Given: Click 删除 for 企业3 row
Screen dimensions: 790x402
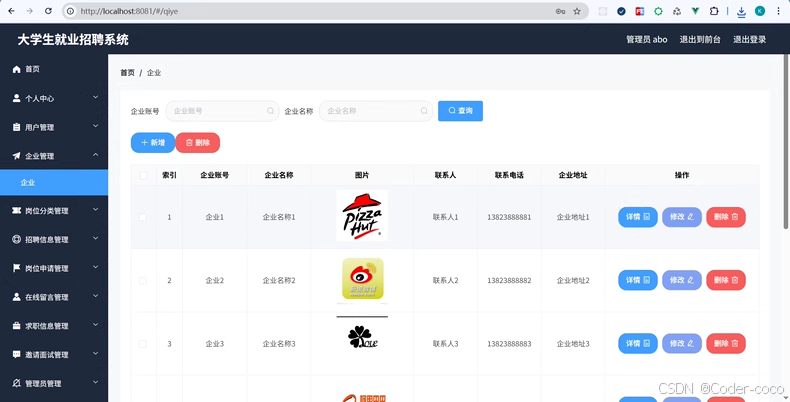Looking at the screenshot, I should coord(726,344).
